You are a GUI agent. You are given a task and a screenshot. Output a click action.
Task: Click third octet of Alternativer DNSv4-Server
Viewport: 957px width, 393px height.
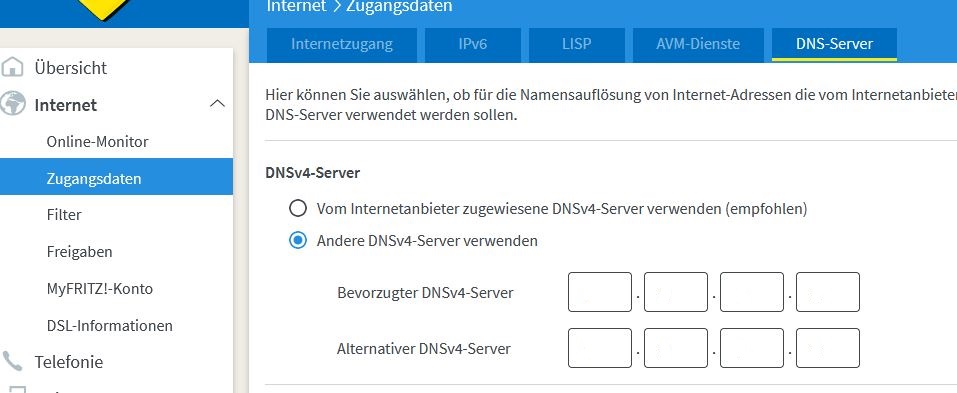752,348
